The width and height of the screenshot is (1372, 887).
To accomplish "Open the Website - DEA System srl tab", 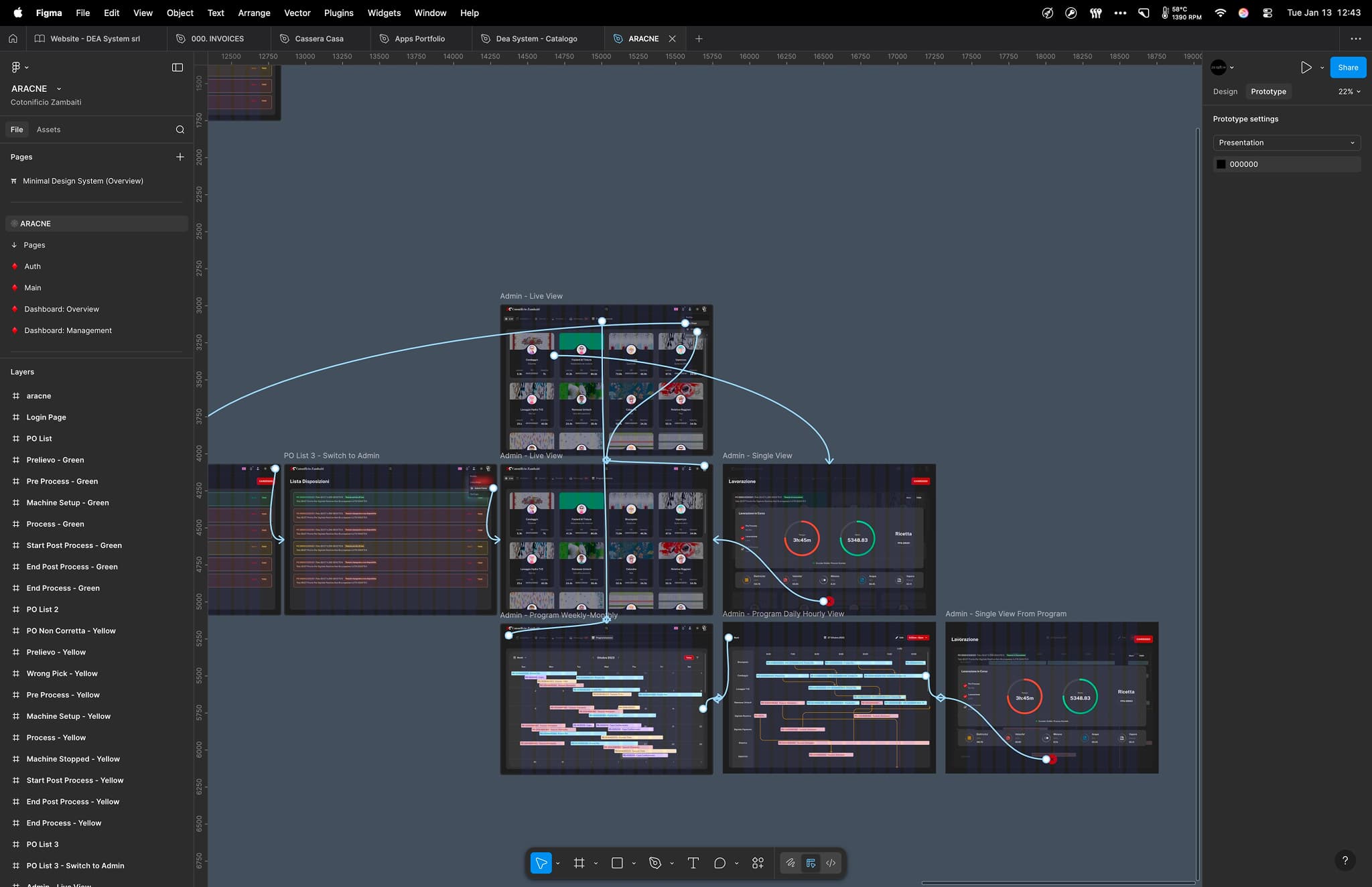I will click(x=96, y=39).
